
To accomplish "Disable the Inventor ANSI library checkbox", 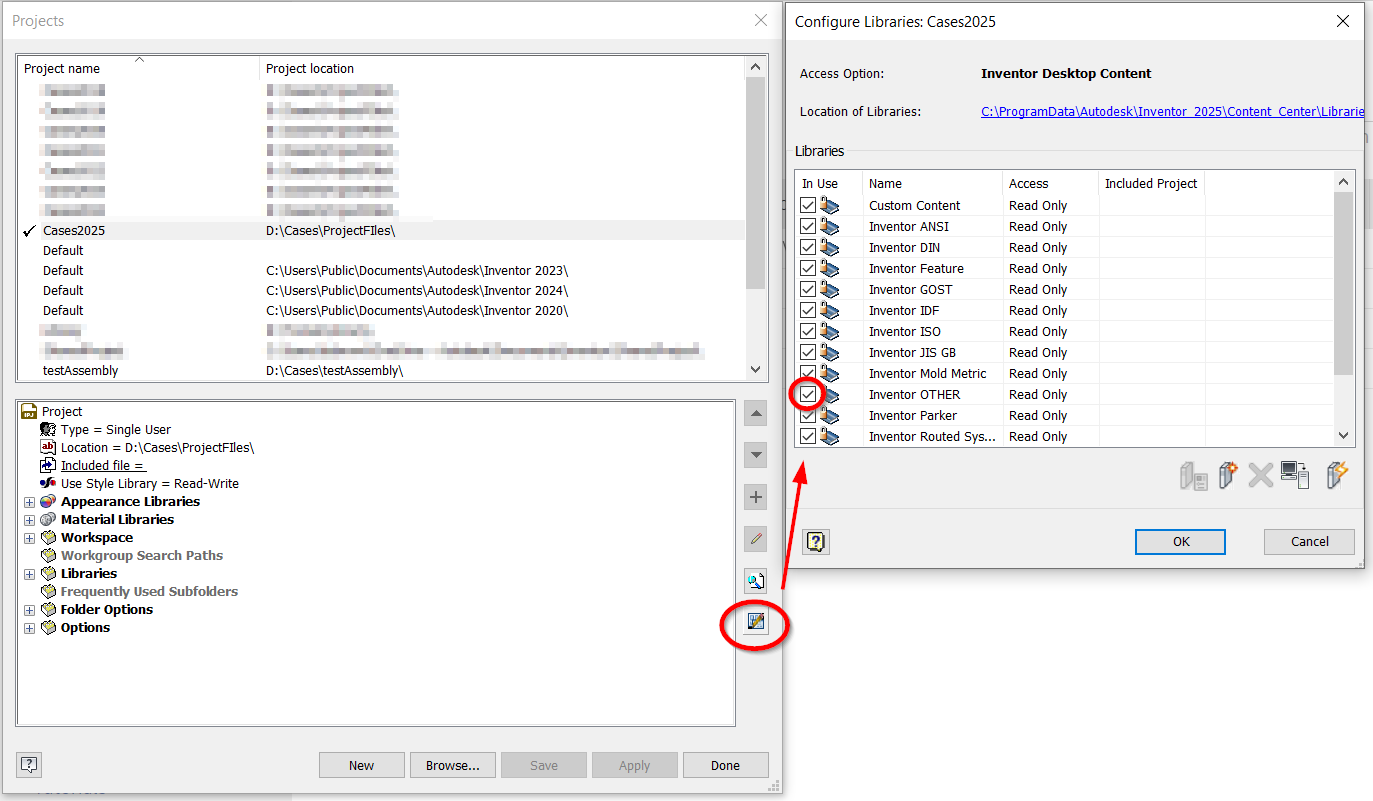I will coord(807,226).
